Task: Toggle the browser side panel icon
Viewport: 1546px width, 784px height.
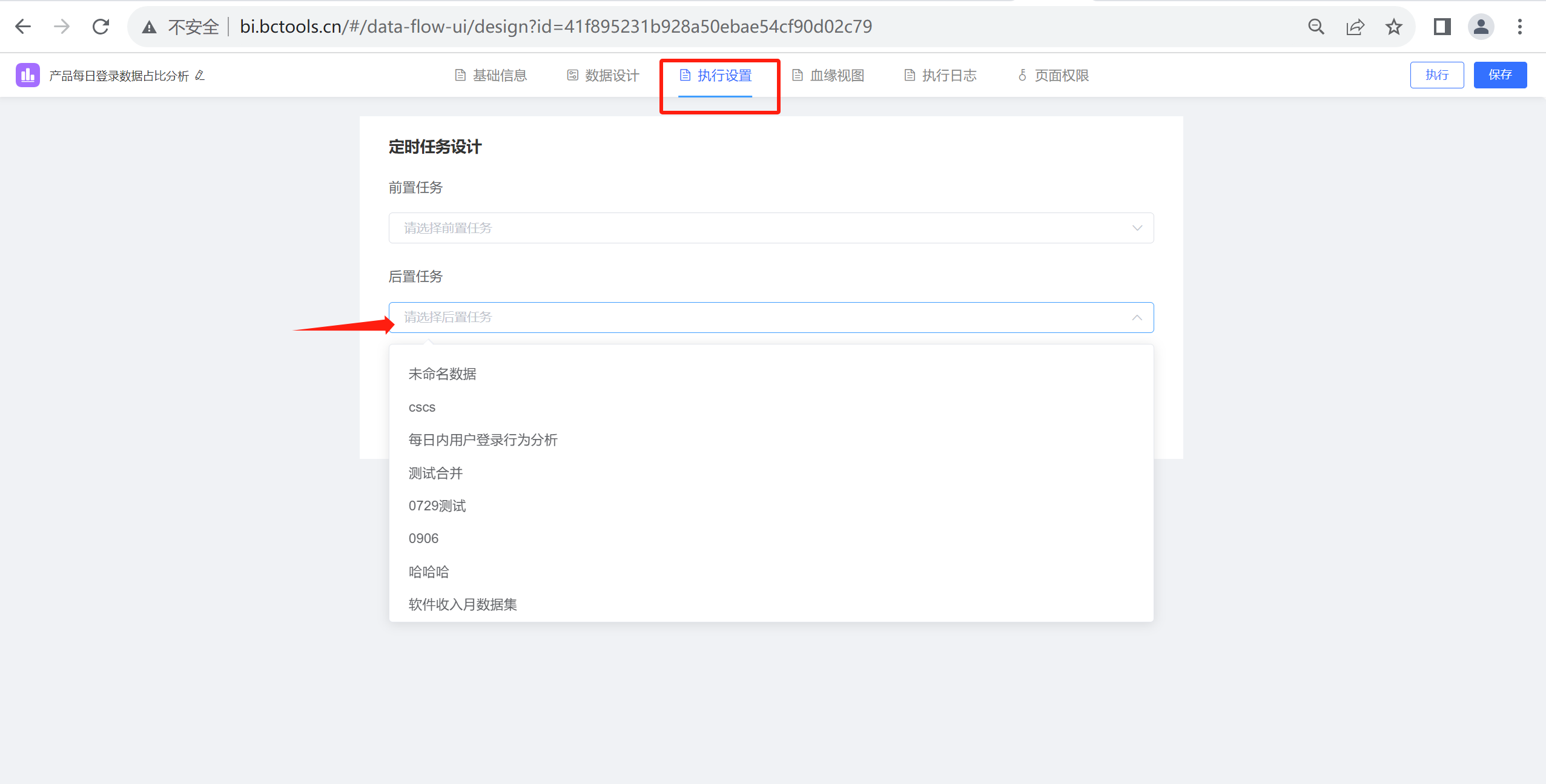Action: coord(1442,27)
